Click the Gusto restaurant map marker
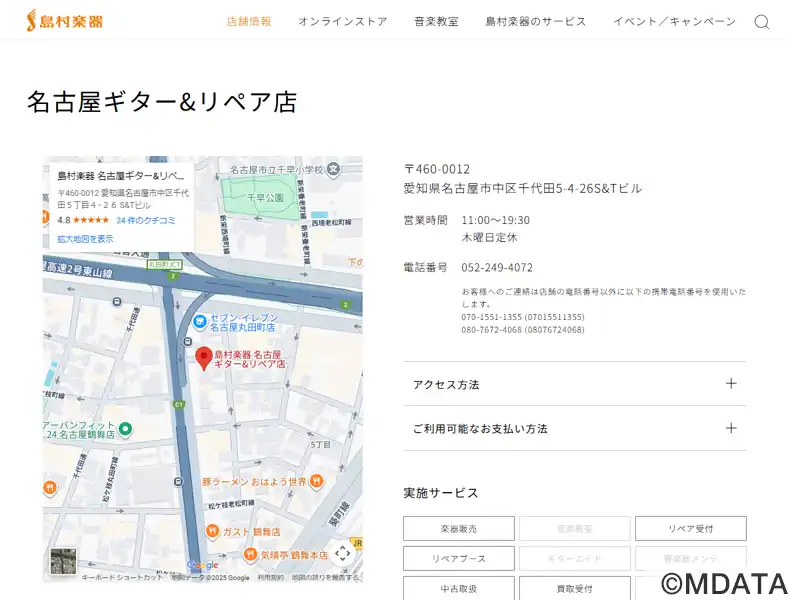This screenshot has height=600, width=800. click(x=212, y=532)
